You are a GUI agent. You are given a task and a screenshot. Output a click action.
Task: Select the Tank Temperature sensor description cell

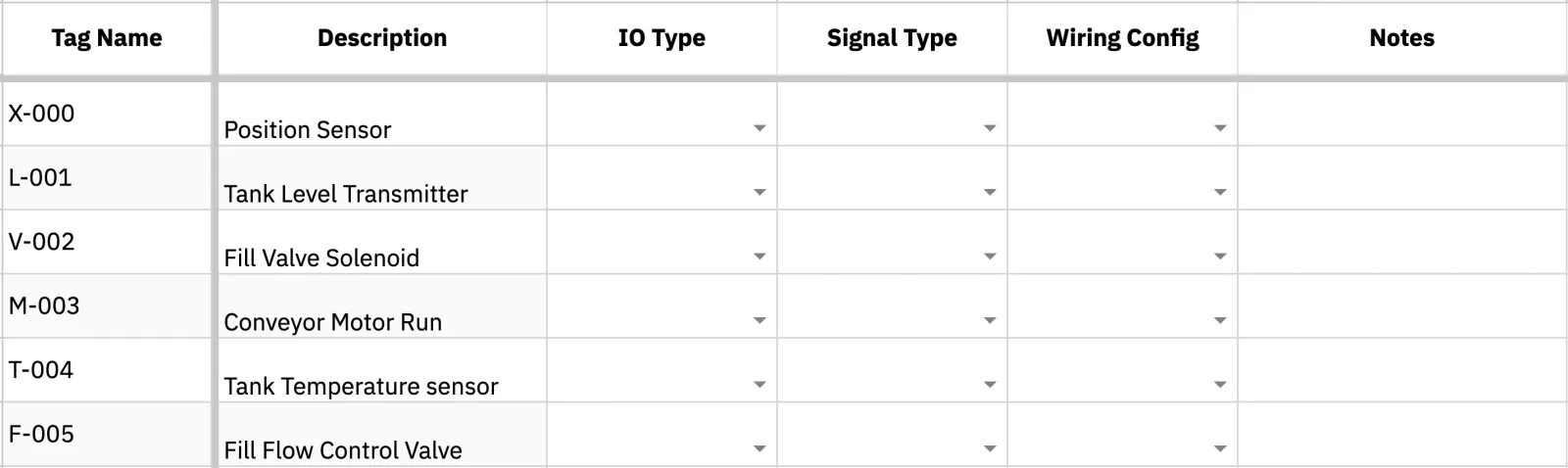point(382,370)
